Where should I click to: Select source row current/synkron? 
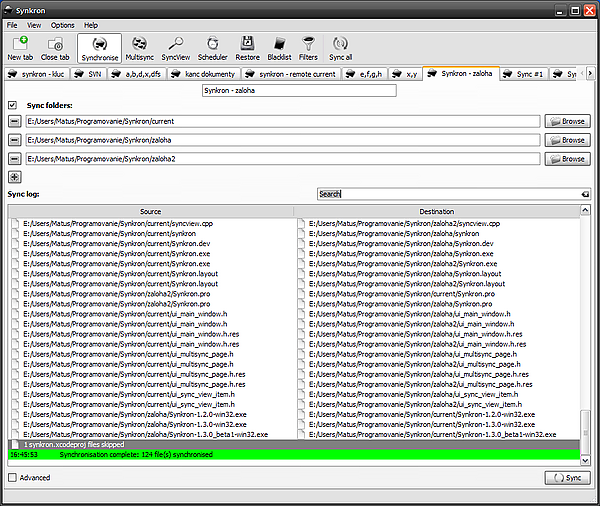[109, 233]
